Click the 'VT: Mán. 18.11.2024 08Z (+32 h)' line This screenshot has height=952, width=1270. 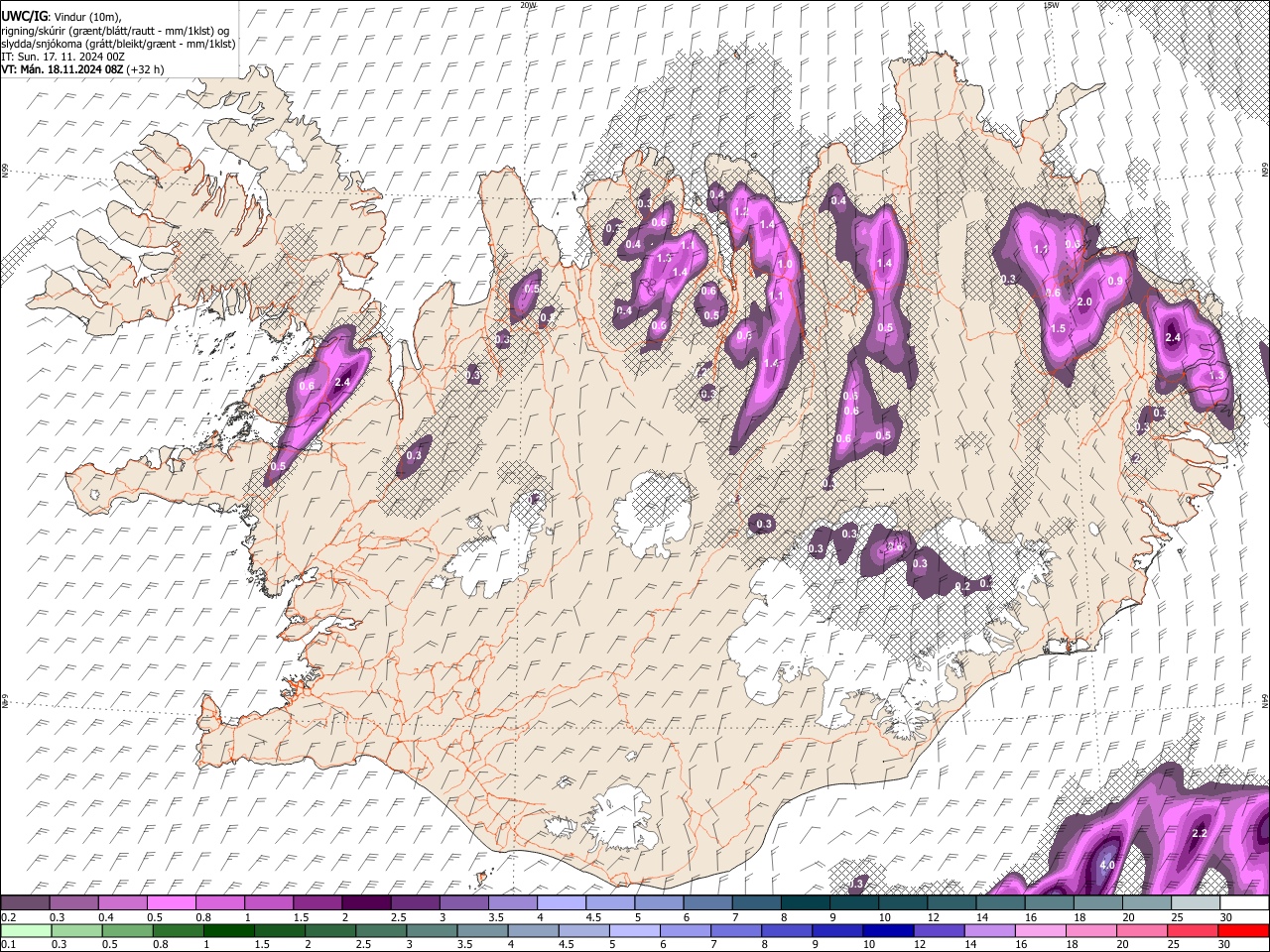[82, 69]
